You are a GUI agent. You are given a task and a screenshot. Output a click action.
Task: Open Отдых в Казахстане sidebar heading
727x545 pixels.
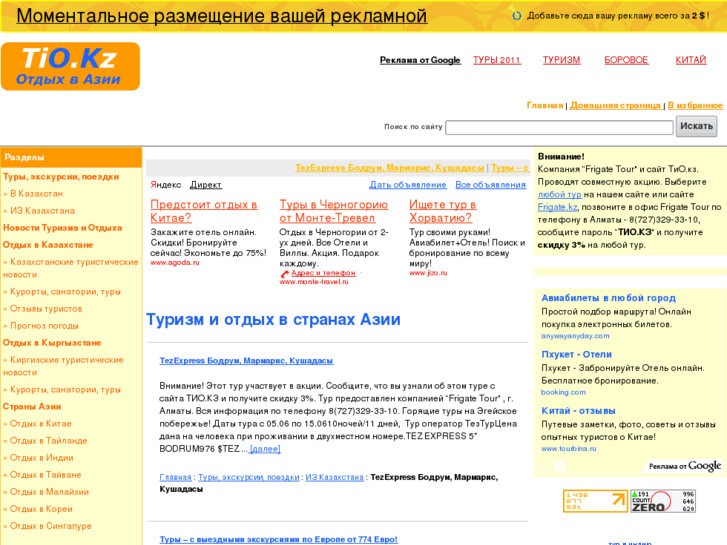click(48, 245)
